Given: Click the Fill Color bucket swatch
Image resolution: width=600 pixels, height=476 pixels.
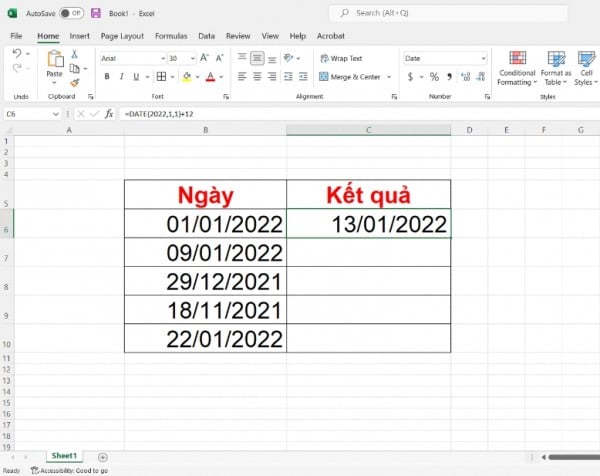Looking at the screenshot, I should click(187, 77).
